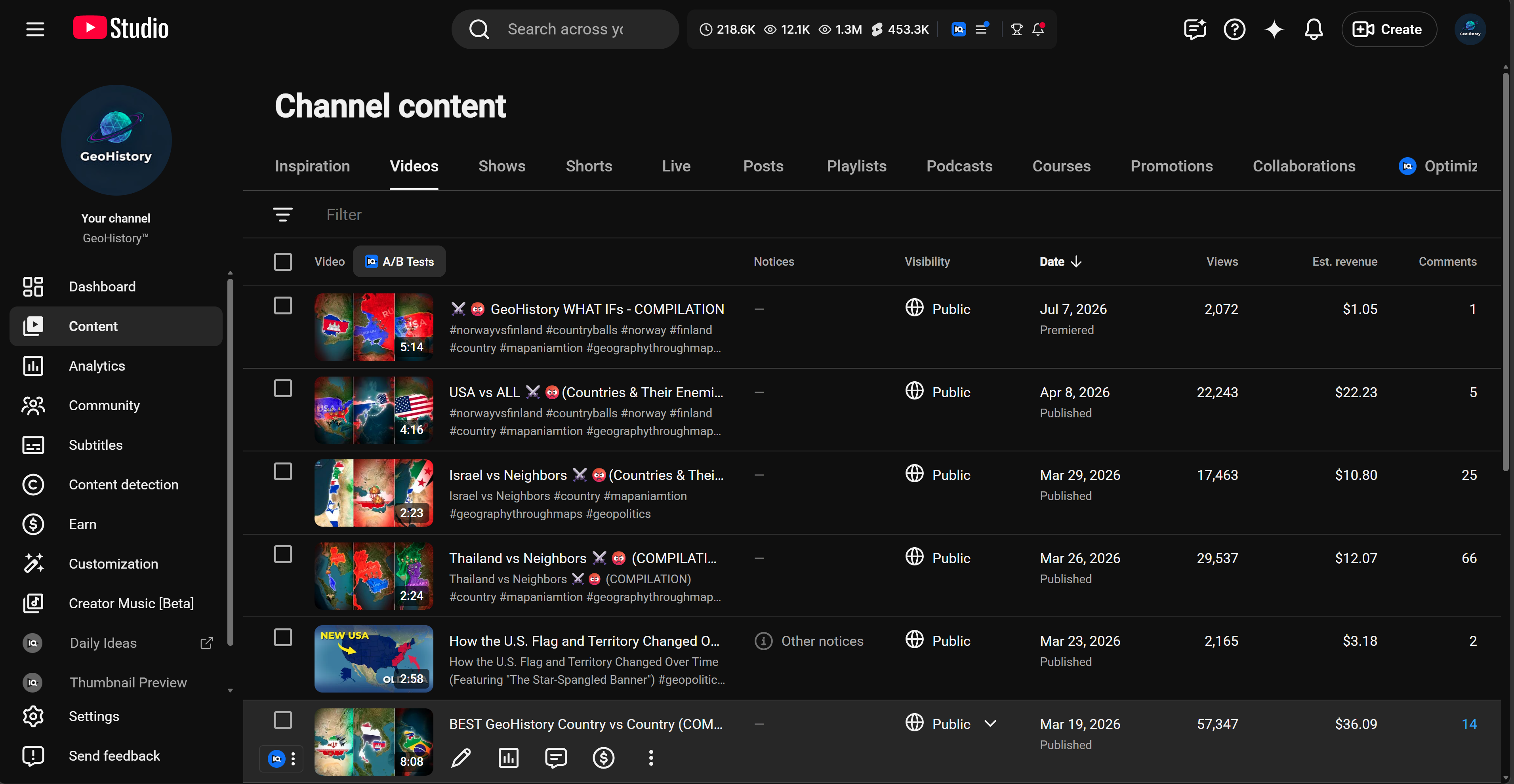
Task: Open Creator Music [Beta] in the sidebar
Action: click(116, 603)
